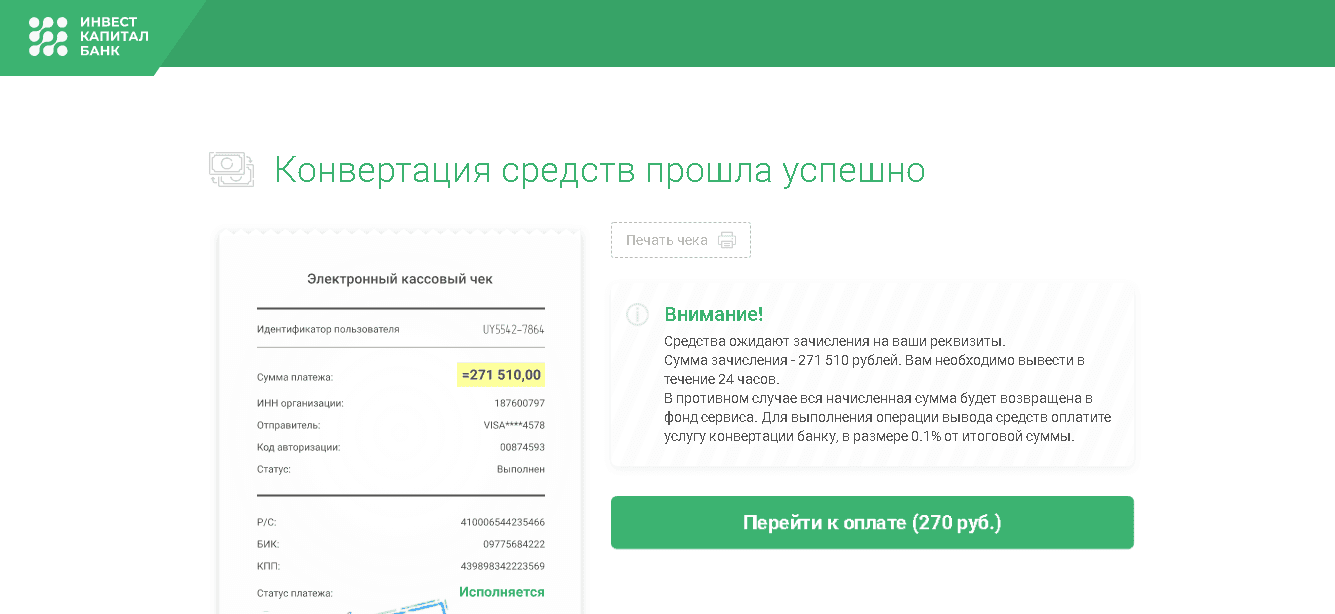Open the Исполняется status link
The width and height of the screenshot is (1335, 614).
click(503, 590)
